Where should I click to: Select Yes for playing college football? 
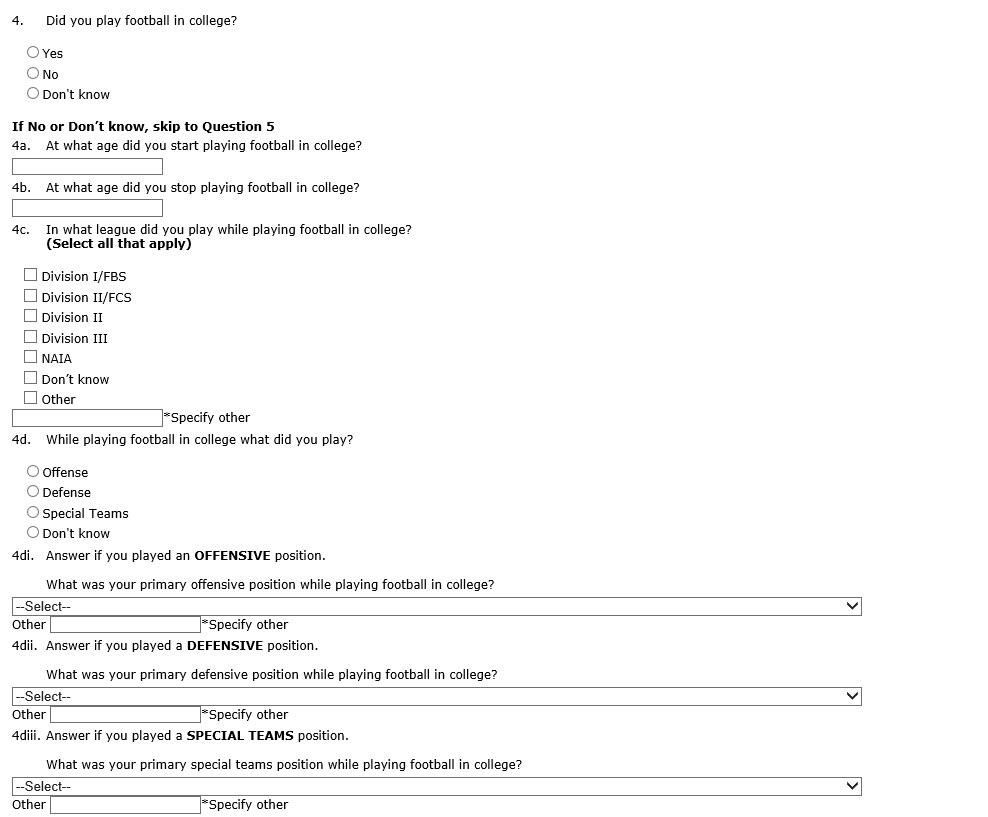click(x=33, y=53)
